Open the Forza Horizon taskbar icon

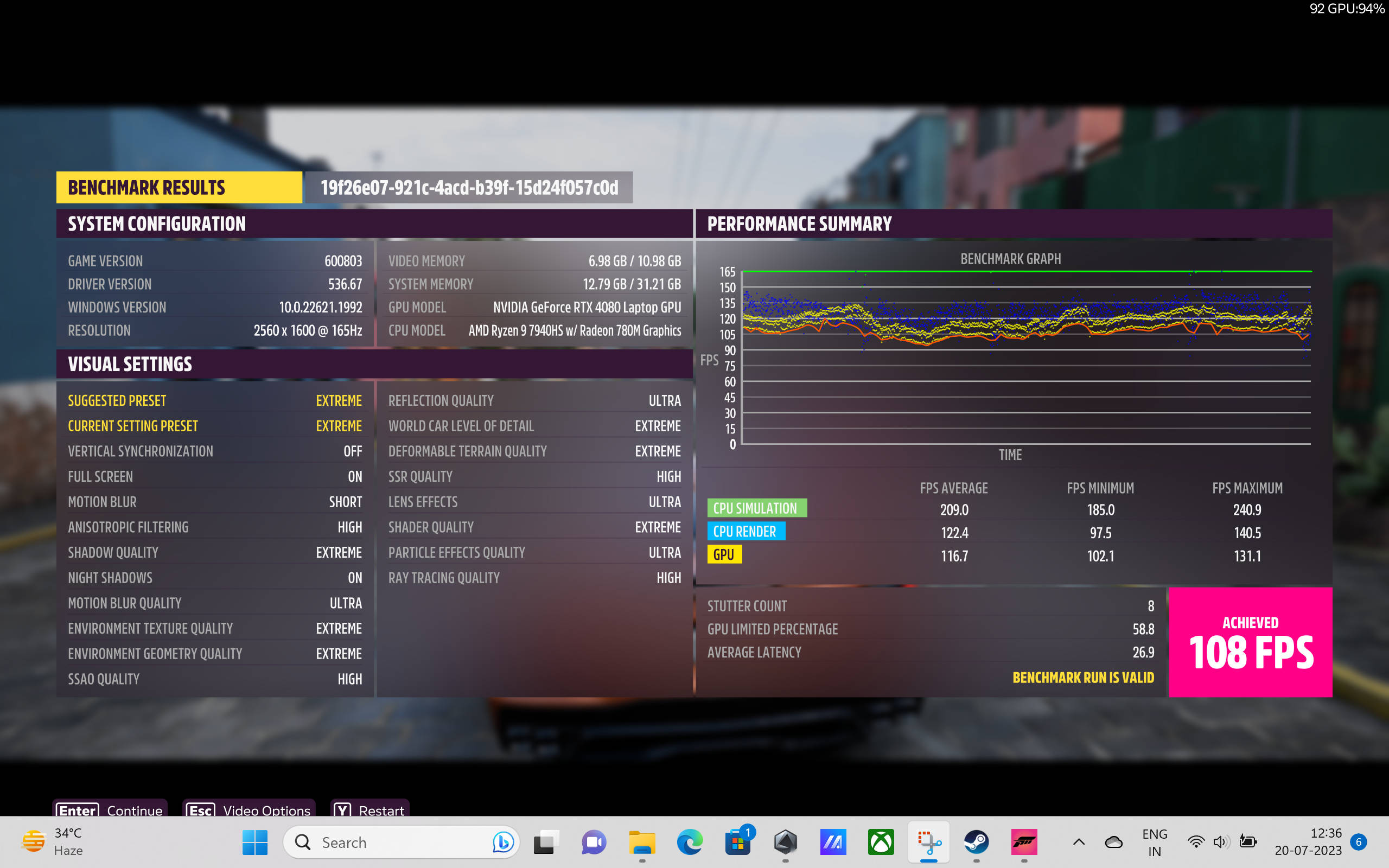(1024, 842)
